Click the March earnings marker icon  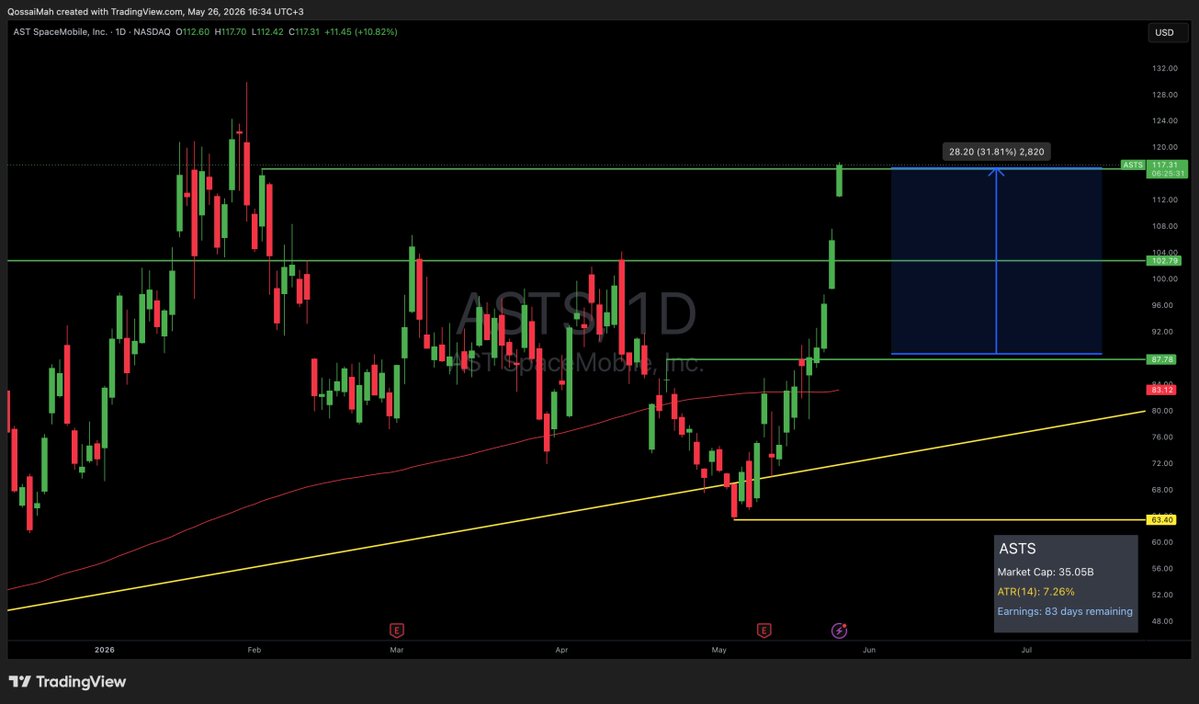[396, 631]
